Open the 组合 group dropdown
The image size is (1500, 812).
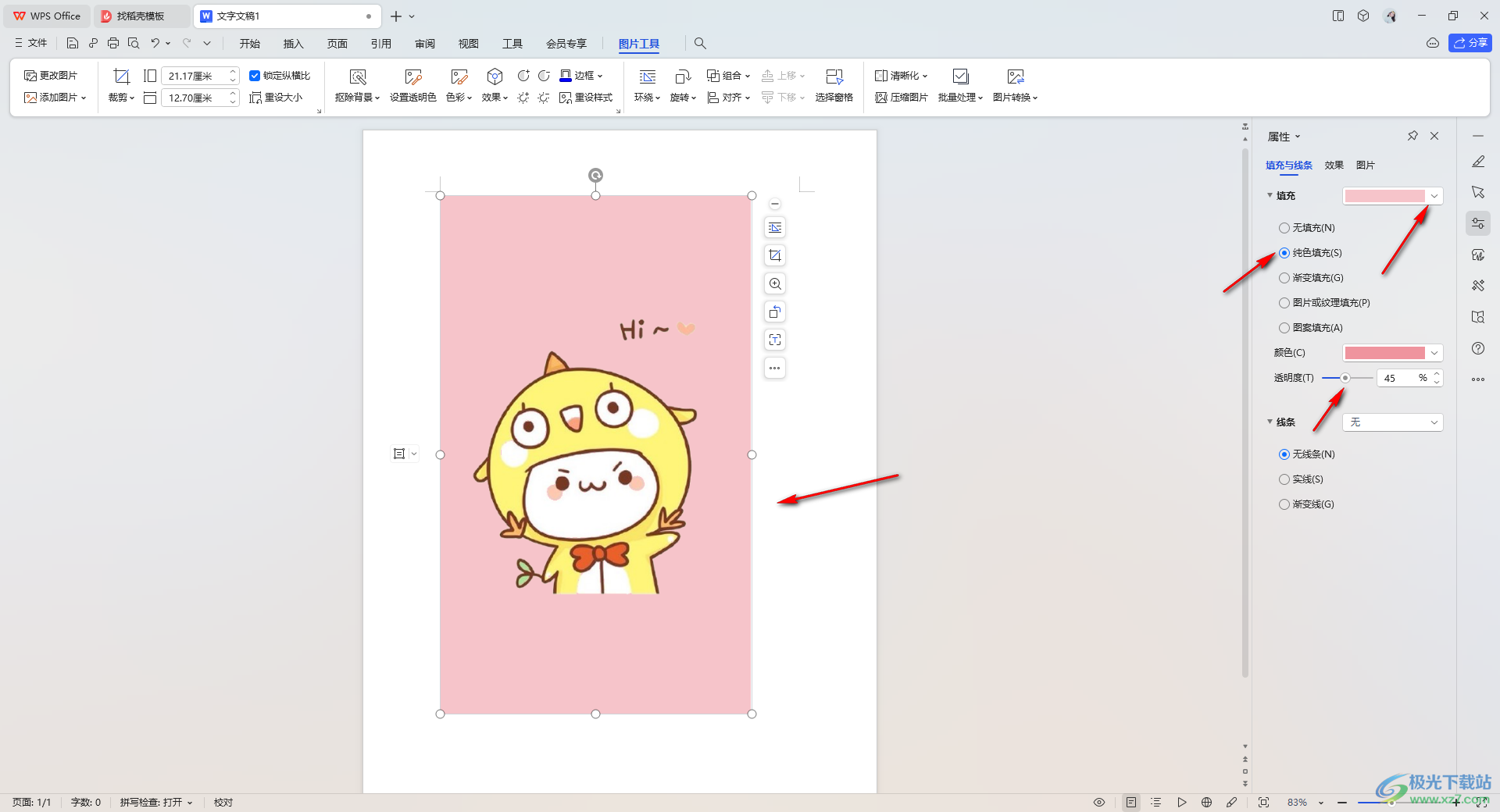(x=728, y=76)
